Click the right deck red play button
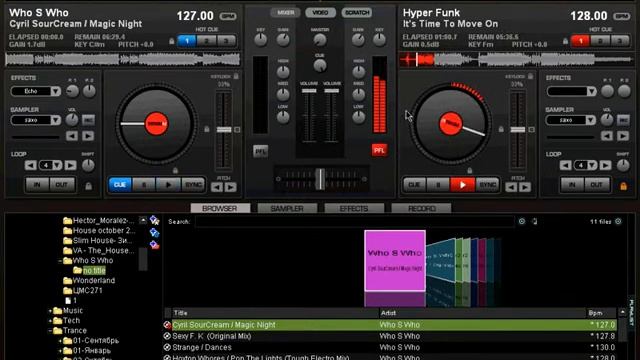 (x=462, y=185)
